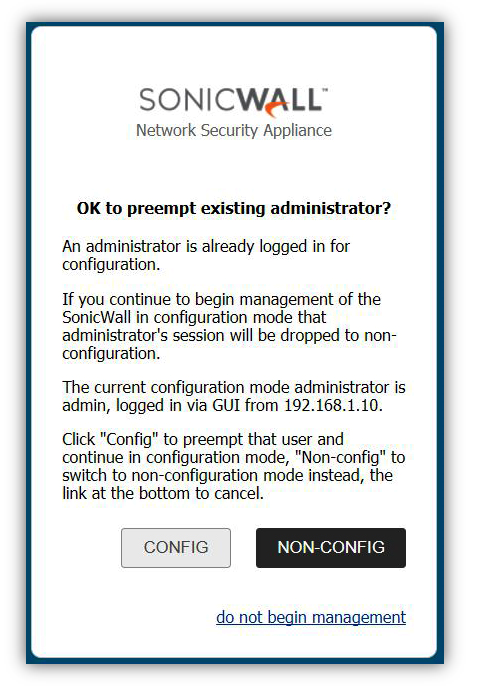This screenshot has width=477, height=695.
Task: Click the IP address 192.168.1.10
Action: coord(332,405)
